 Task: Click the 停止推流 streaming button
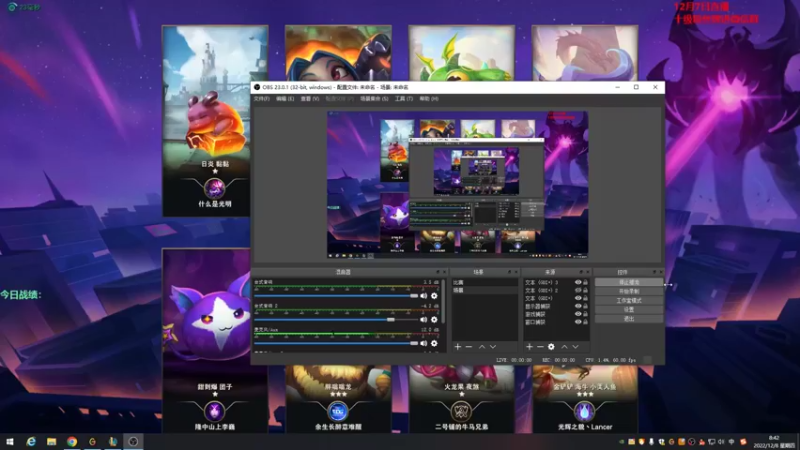click(x=629, y=282)
